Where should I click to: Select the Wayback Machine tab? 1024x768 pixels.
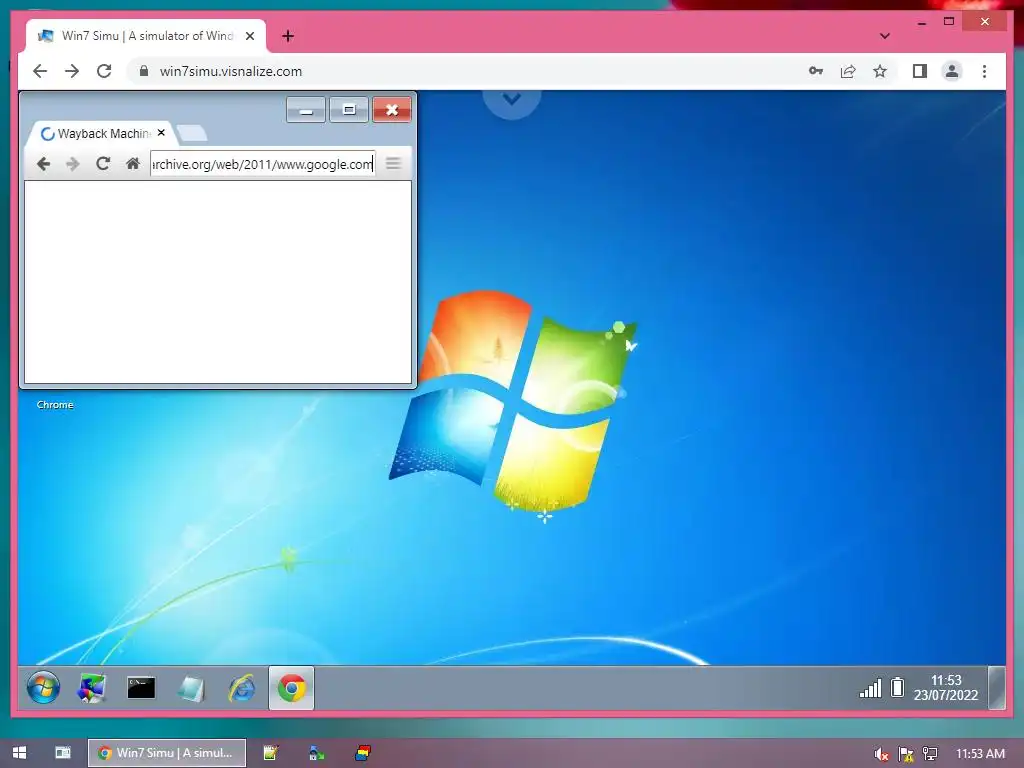[x=101, y=133]
